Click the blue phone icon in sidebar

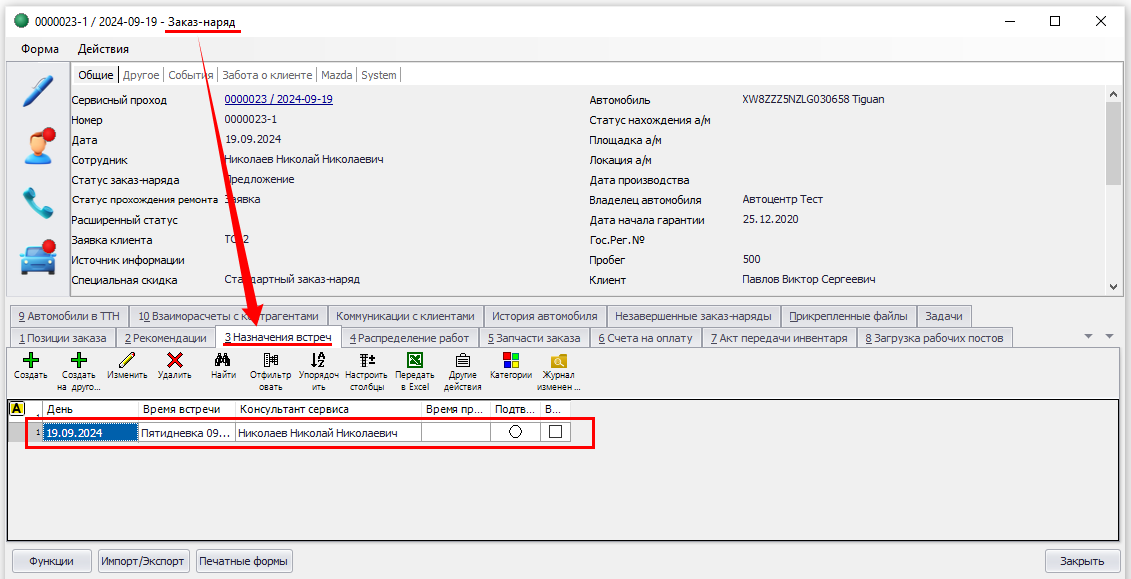38,203
